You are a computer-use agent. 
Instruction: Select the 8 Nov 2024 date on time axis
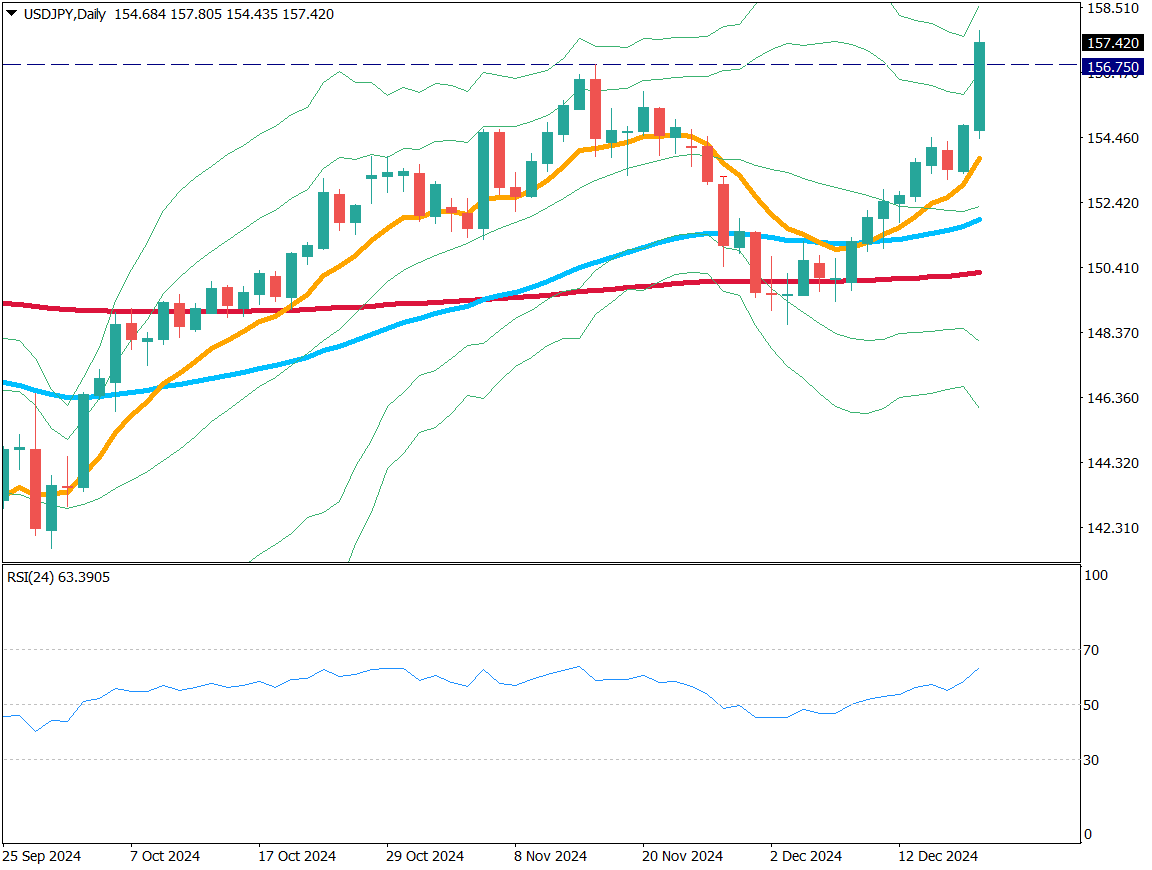point(550,857)
